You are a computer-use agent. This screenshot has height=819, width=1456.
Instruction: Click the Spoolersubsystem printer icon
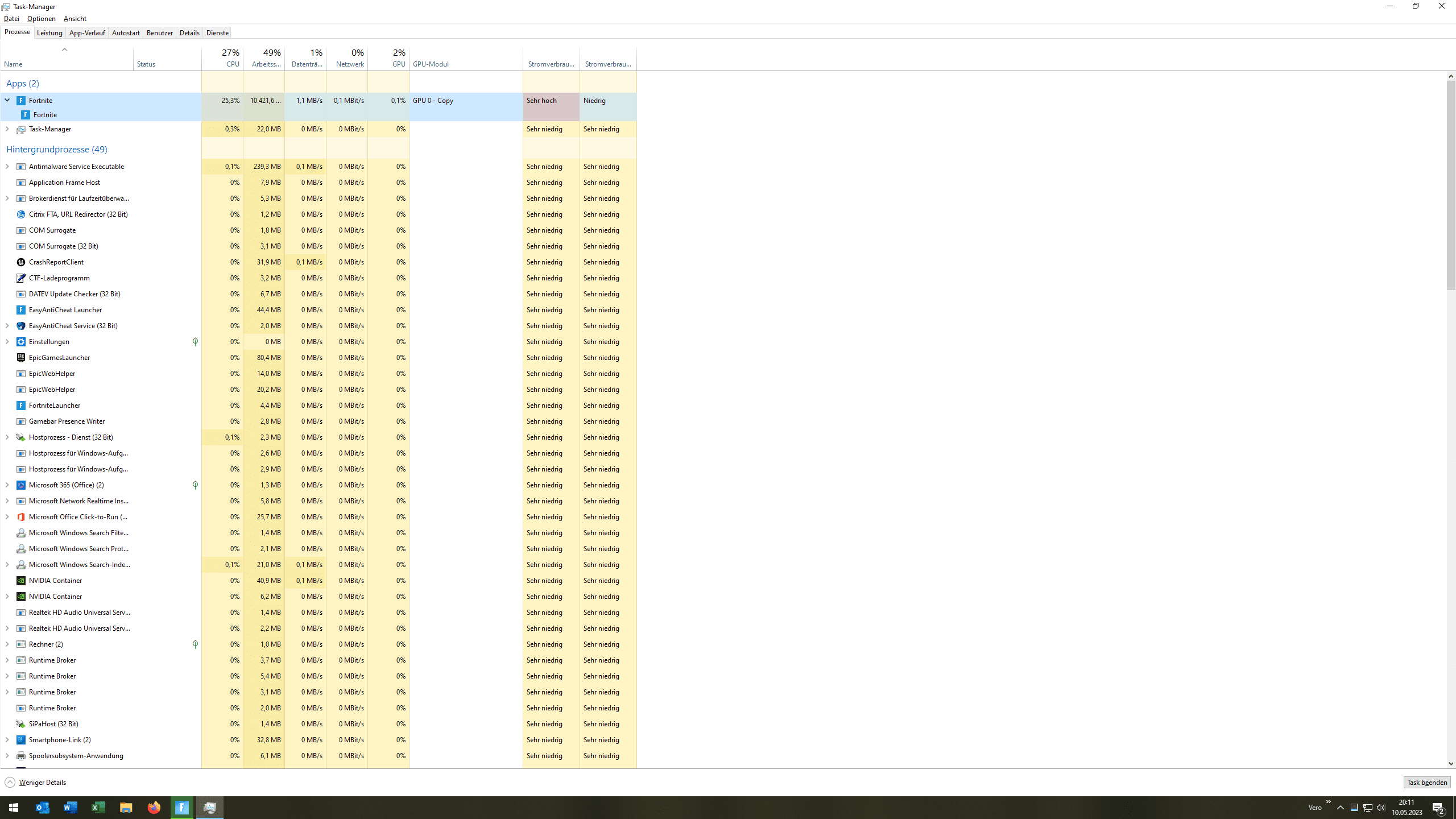point(21,756)
